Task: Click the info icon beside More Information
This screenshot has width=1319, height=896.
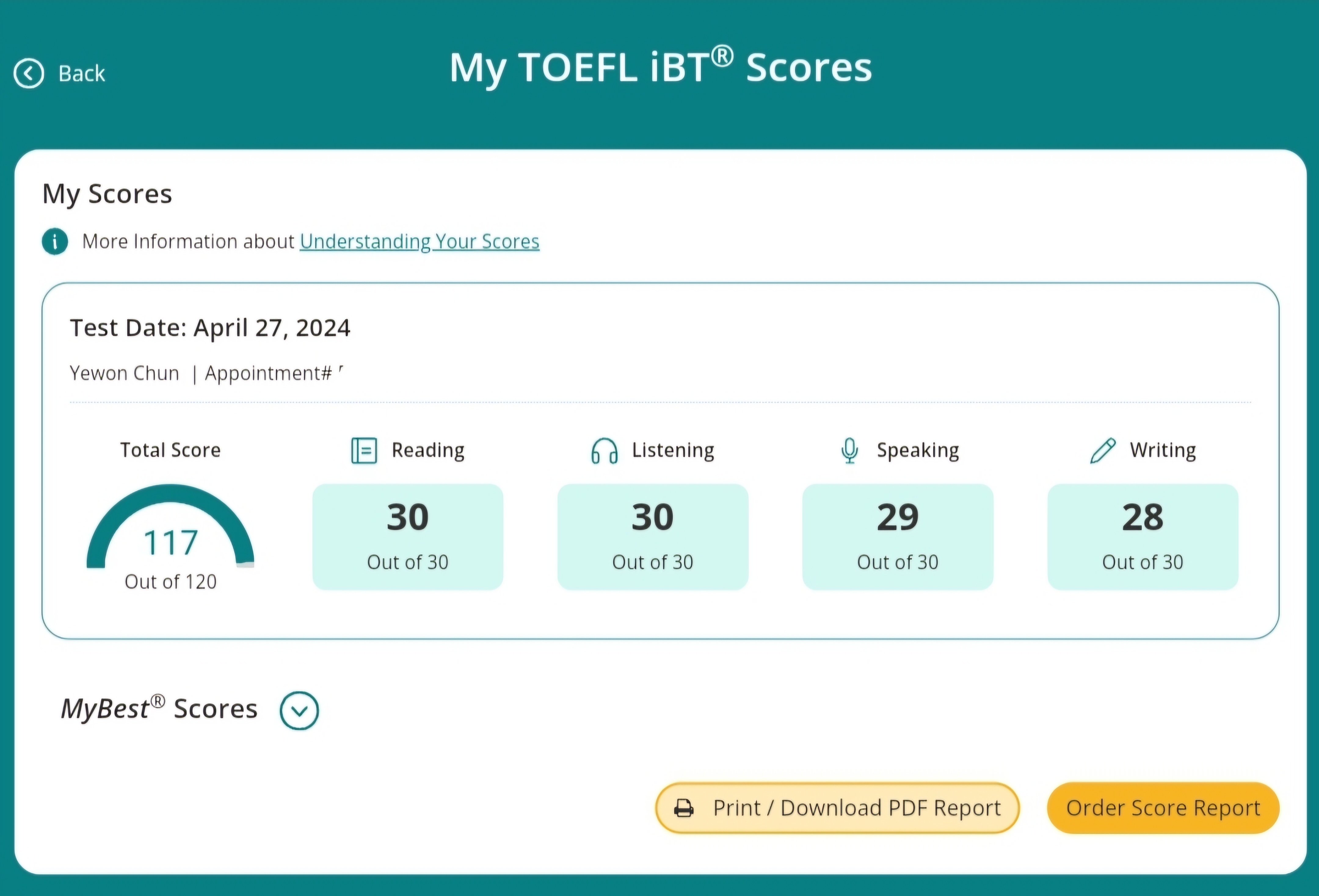Action: click(x=54, y=242)
